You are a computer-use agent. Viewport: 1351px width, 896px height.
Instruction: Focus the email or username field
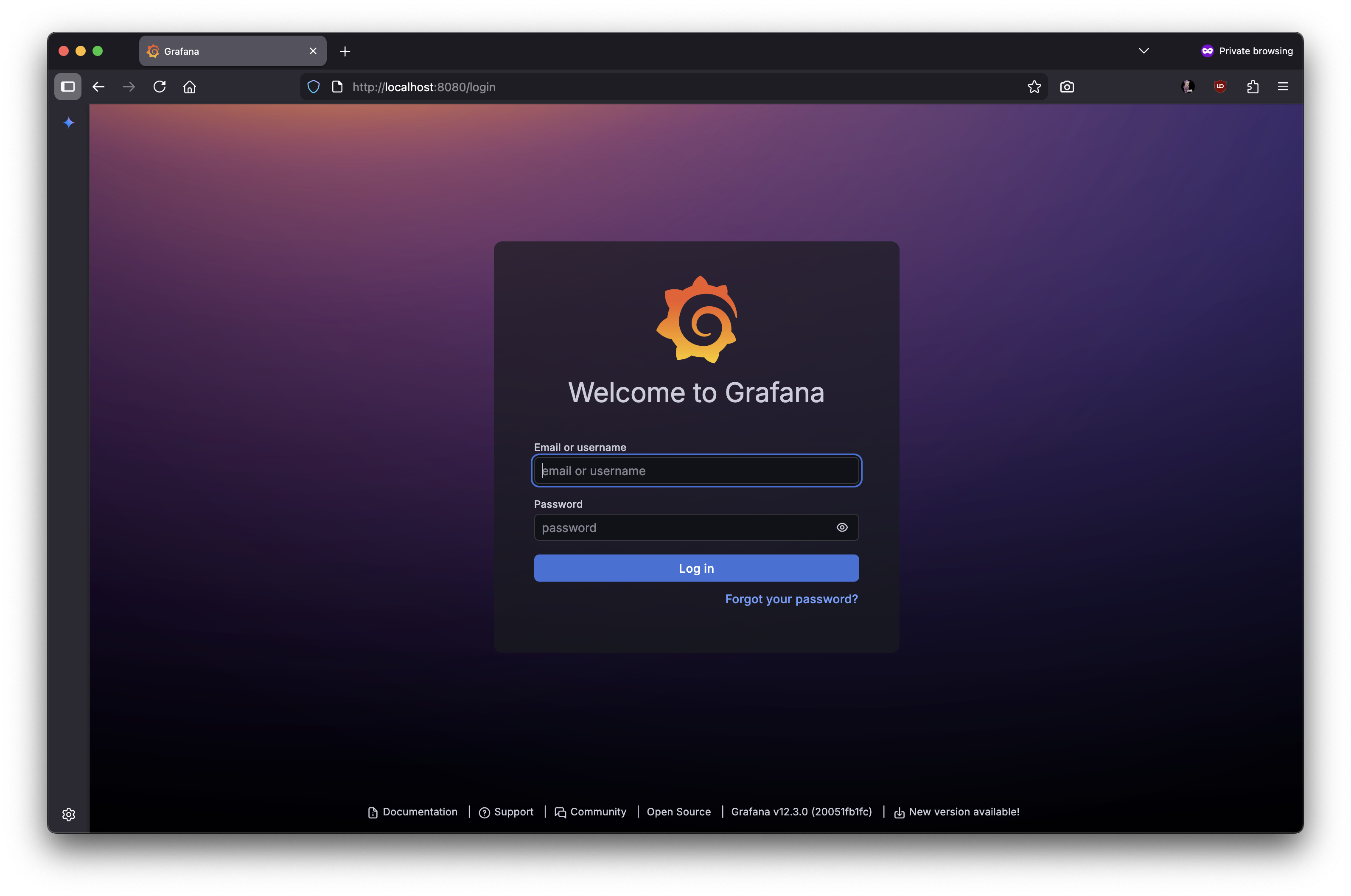pyautogui.click(x=696, y=471)
